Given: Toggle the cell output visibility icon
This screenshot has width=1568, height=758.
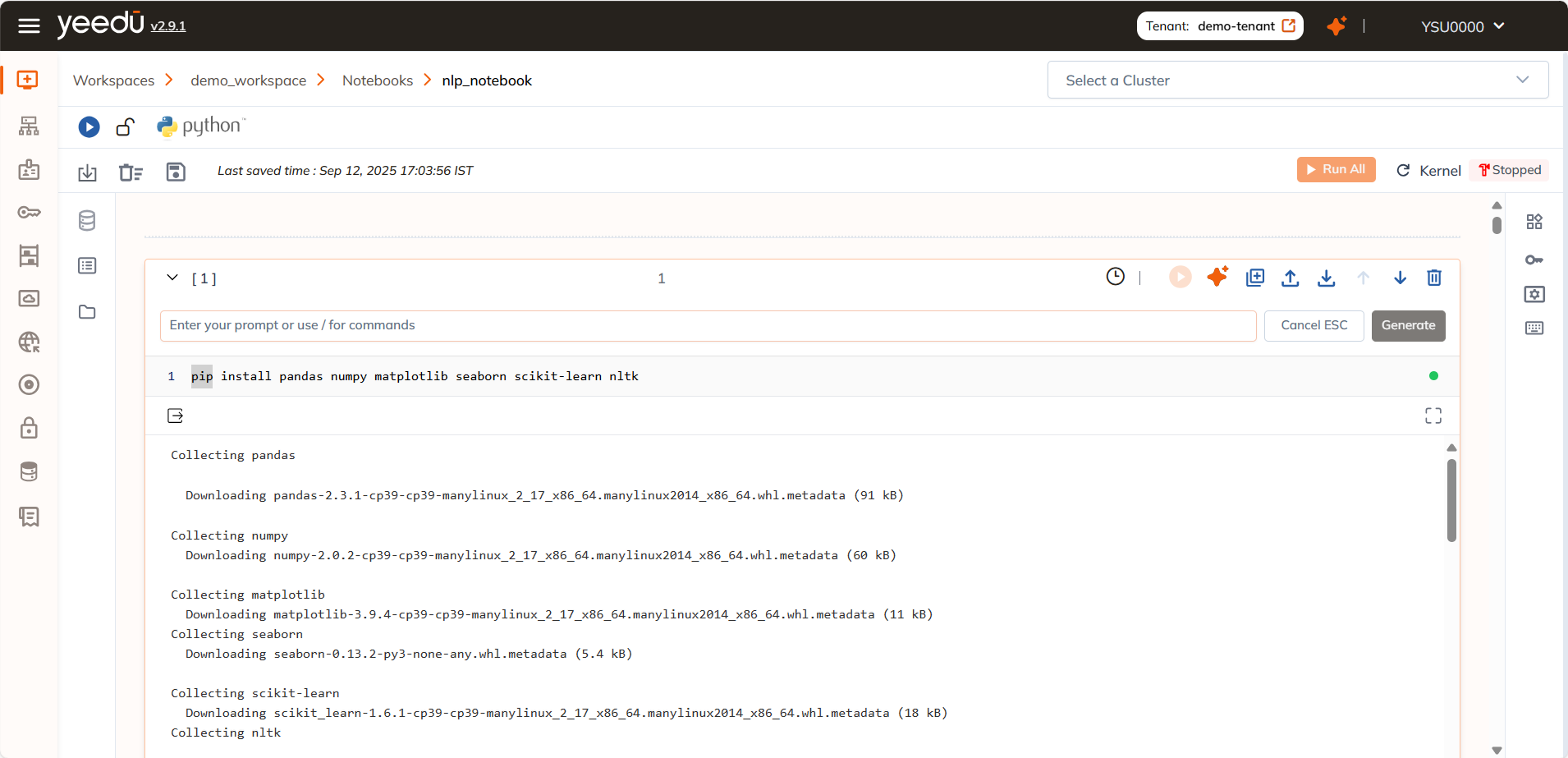Looking at the screenshot, I should [x=175, y=416].
